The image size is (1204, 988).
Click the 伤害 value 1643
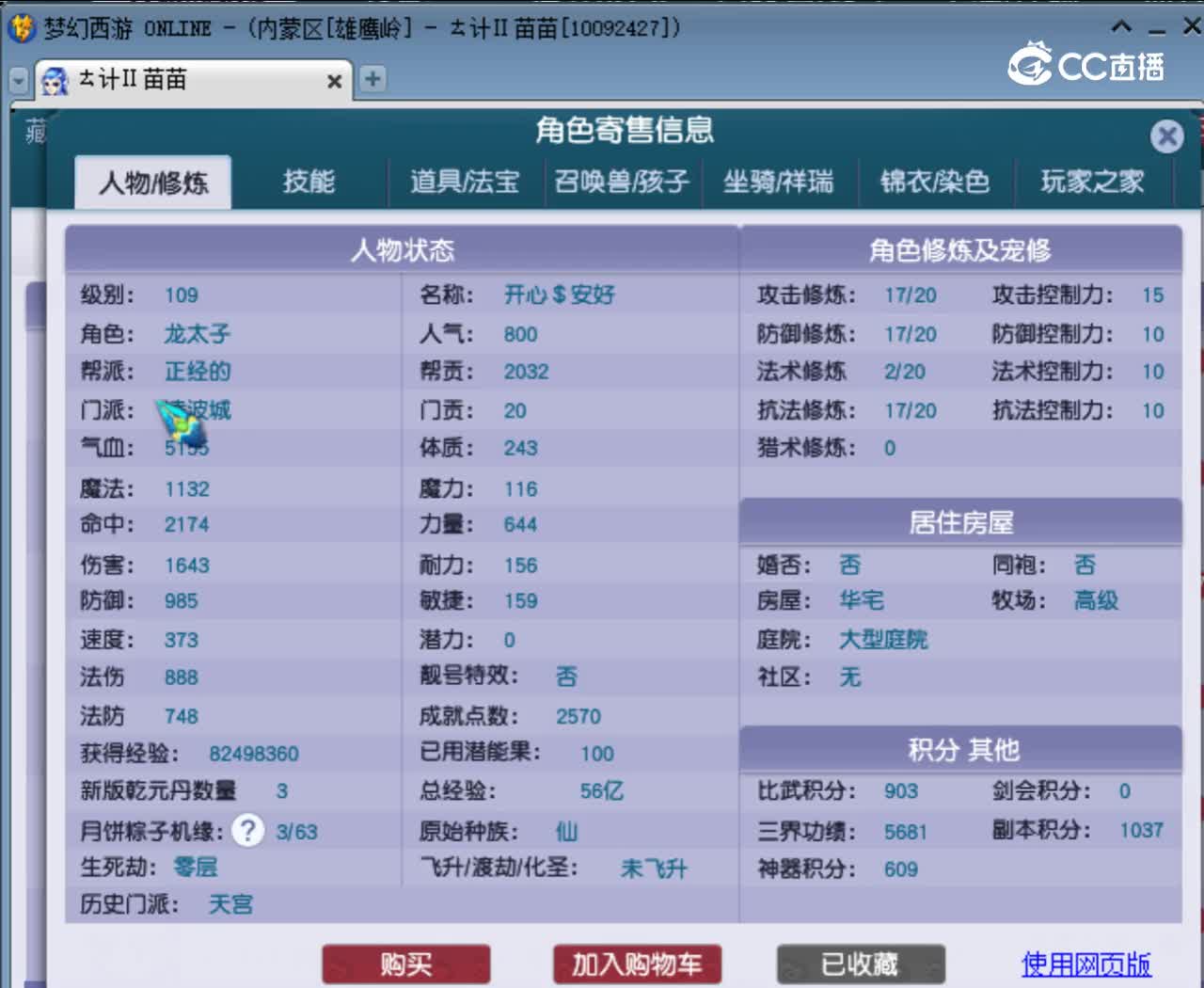[186, 566]
